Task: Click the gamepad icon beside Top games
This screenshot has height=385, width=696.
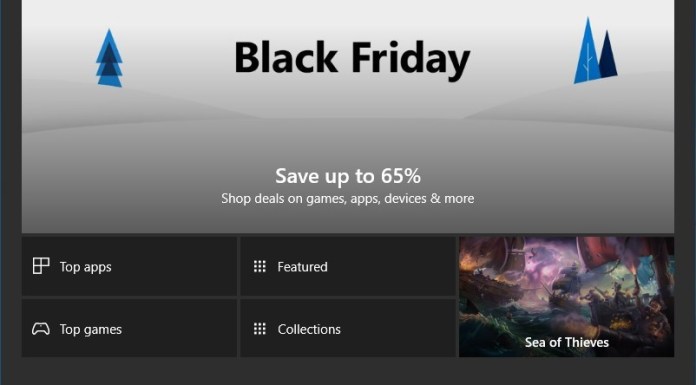Action: (x=41, y=329)
